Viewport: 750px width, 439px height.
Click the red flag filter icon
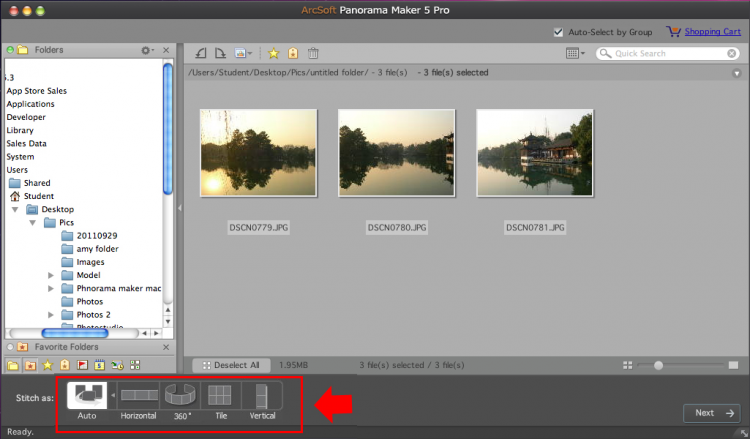82,366
